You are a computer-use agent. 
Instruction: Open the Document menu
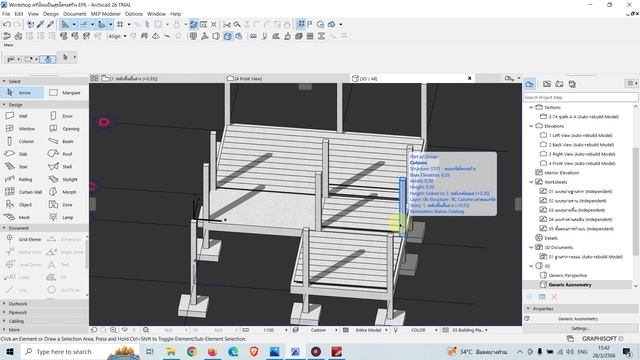coord(75,14)
